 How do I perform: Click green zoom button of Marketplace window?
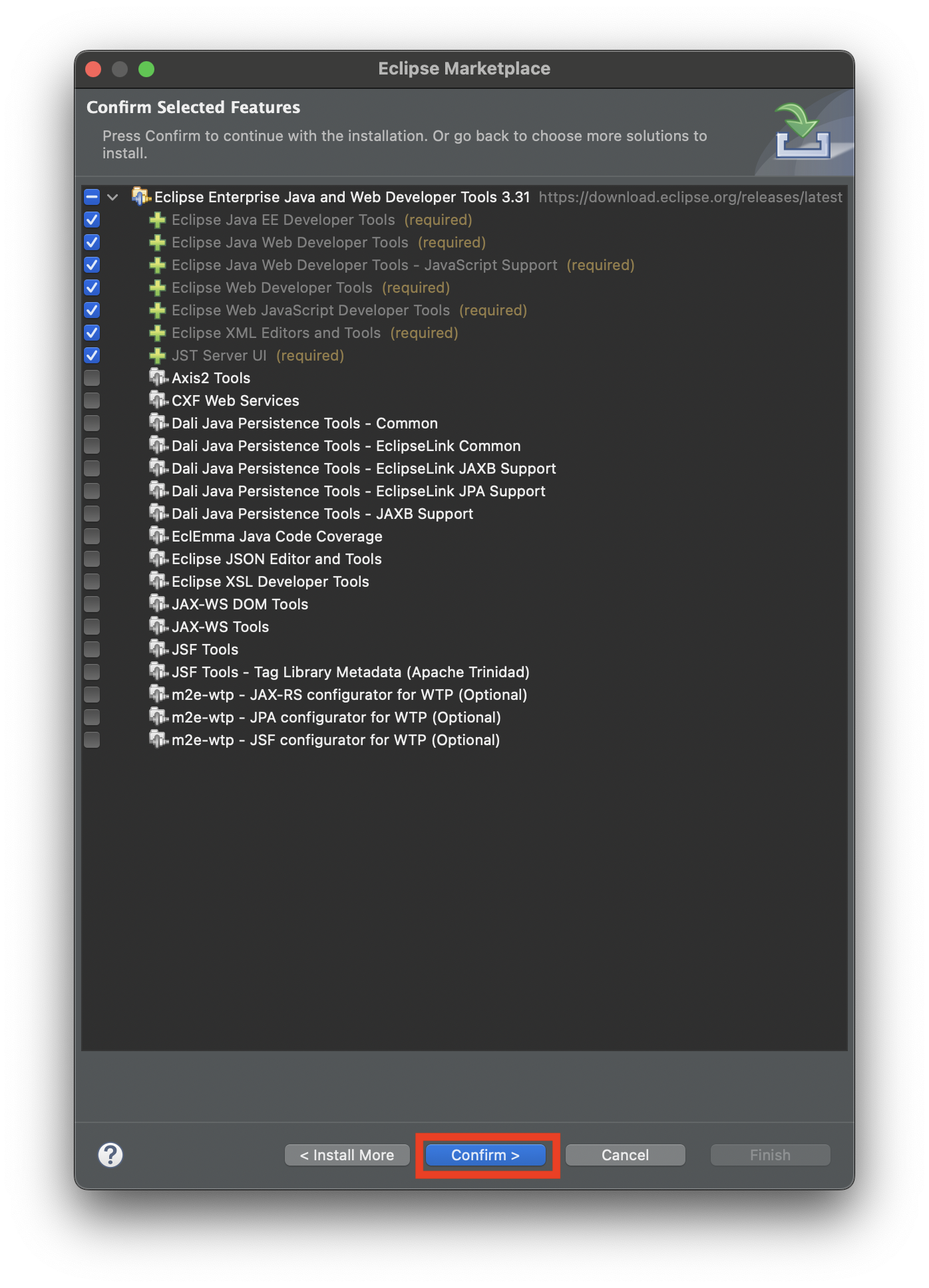click(146, 69)
